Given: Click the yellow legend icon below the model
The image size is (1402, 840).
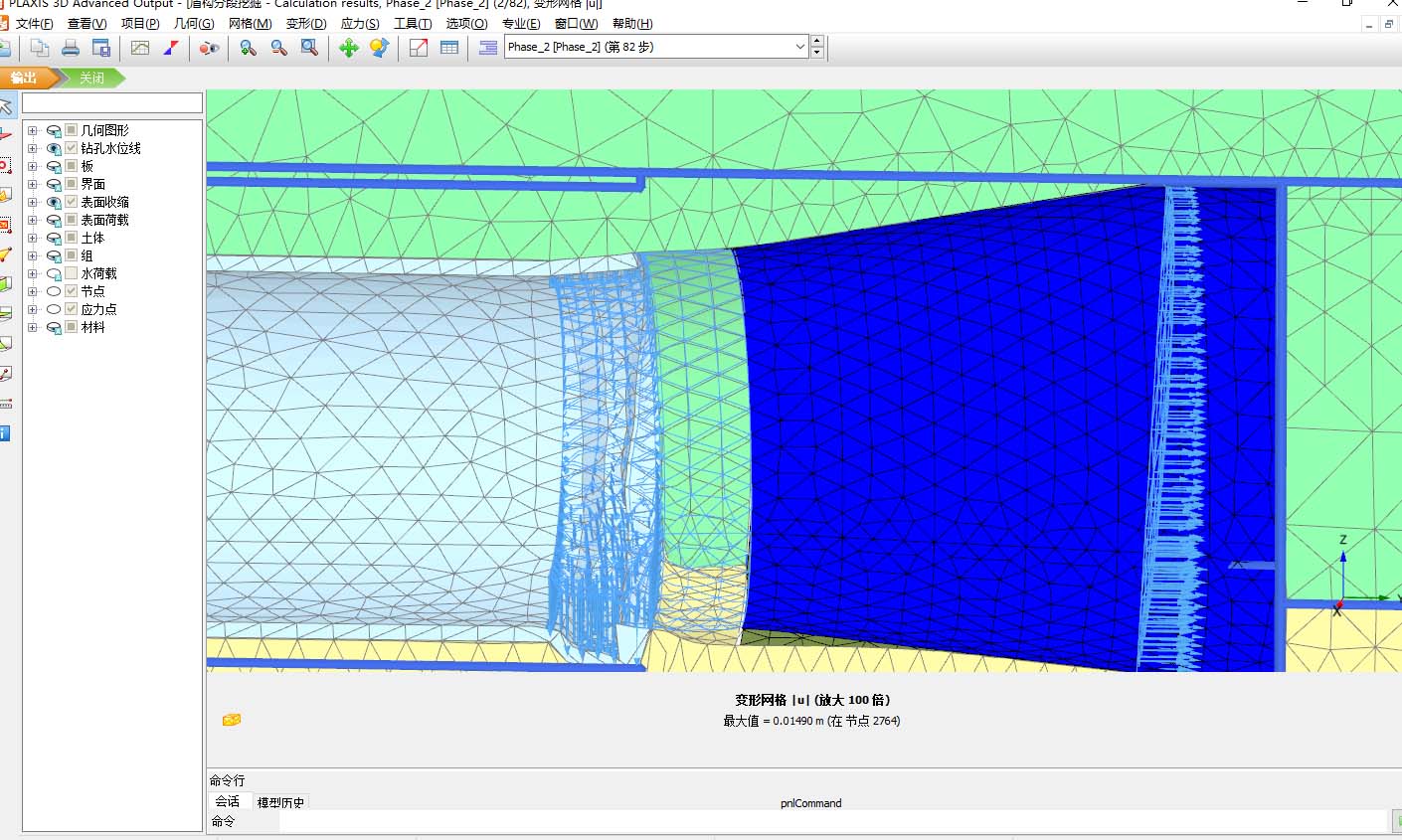Looking at the screenshot, I should [232, 720].
